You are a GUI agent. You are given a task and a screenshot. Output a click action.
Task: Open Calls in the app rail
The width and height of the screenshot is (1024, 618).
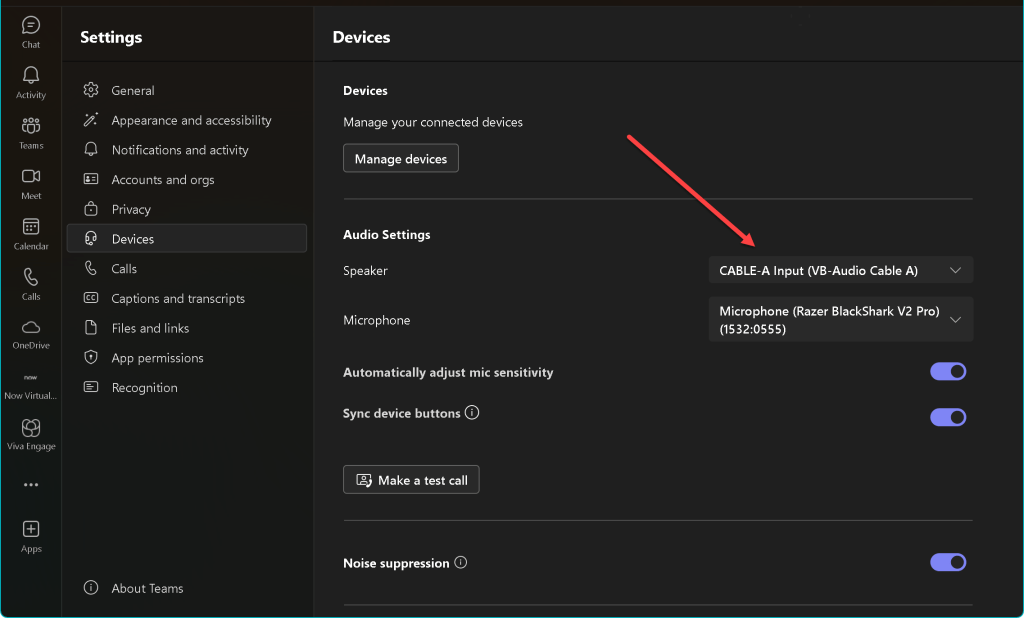coord(31,284)
